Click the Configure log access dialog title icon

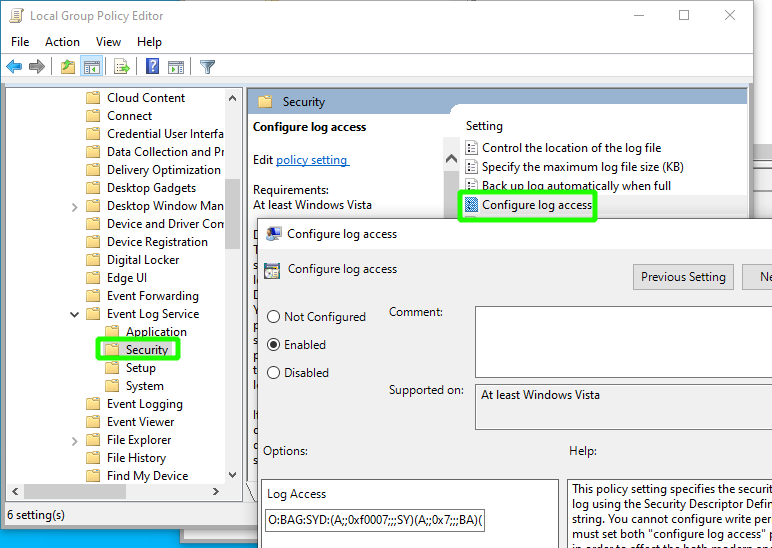273,234
